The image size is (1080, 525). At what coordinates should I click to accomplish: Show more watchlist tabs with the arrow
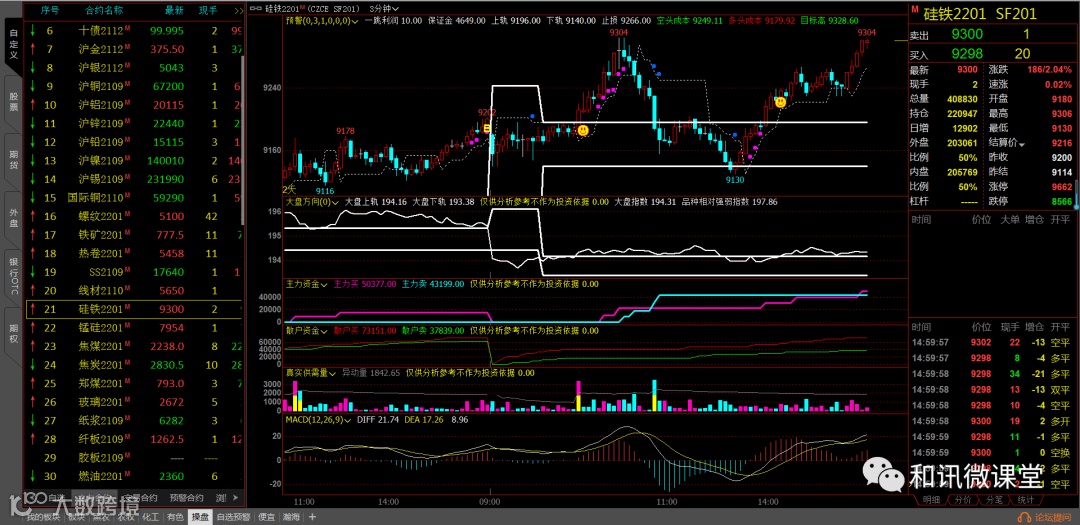click(x=238, y=497)
